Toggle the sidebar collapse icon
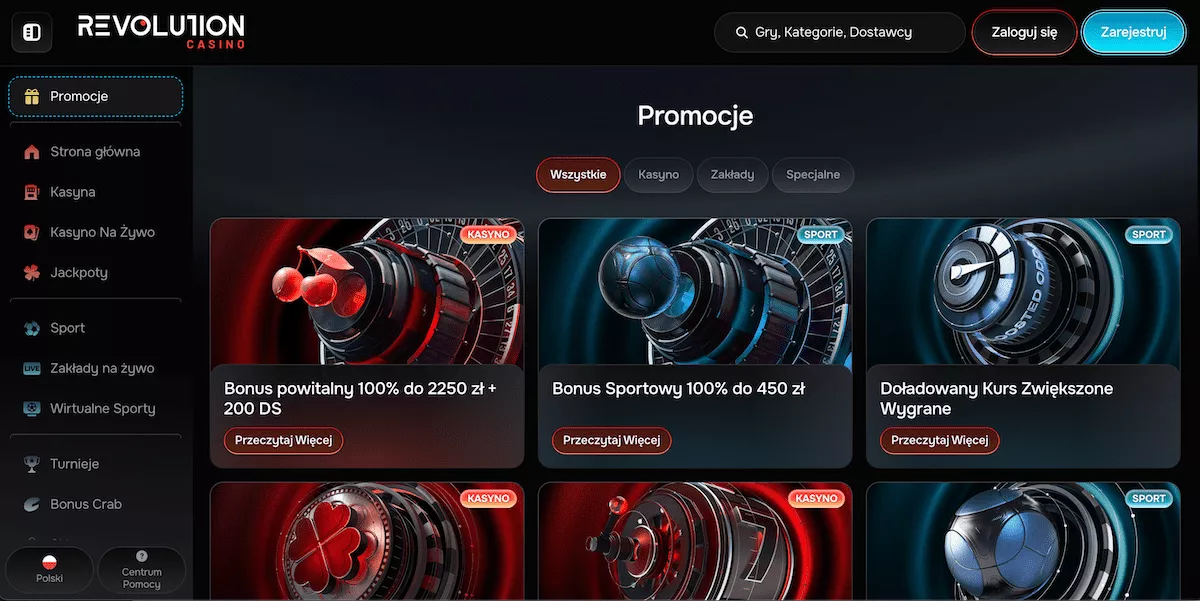 (31, 33)
